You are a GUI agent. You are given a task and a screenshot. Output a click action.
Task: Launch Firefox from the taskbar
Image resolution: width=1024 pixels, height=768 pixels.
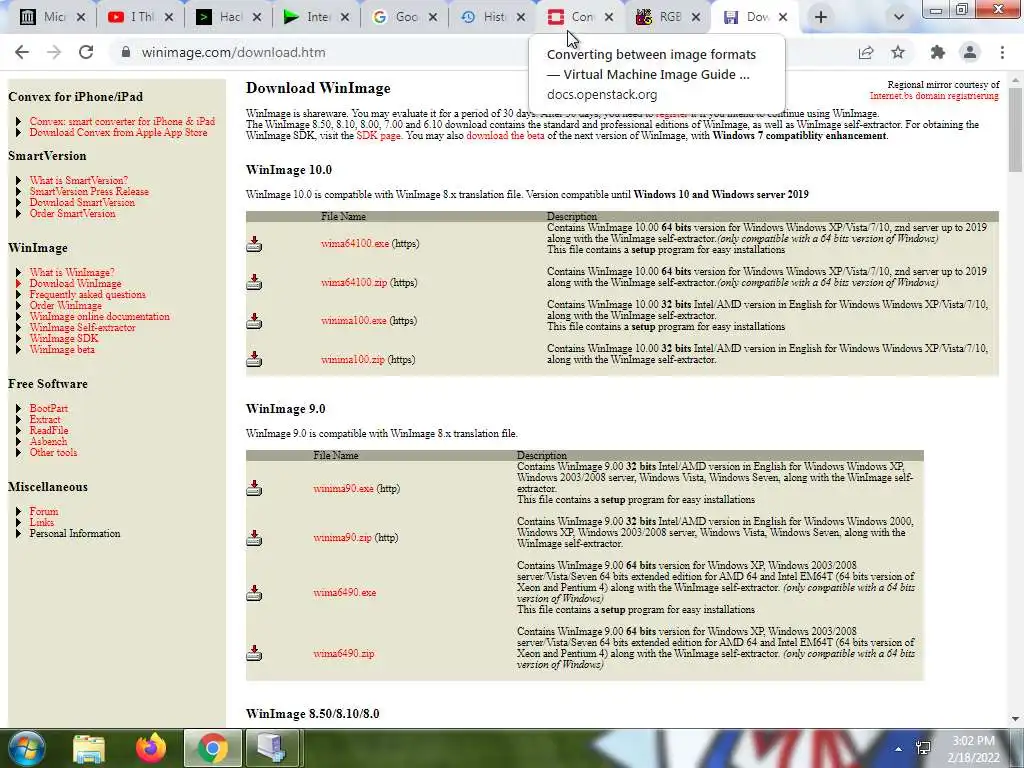(151, 748)
